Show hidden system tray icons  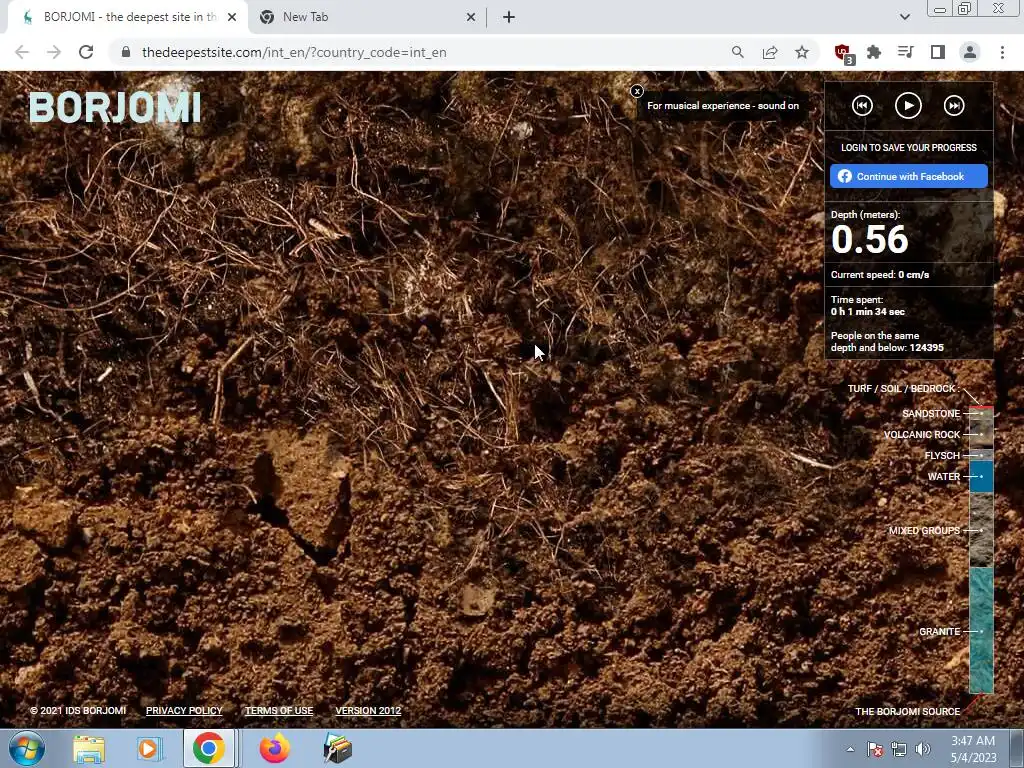point(850,749)
